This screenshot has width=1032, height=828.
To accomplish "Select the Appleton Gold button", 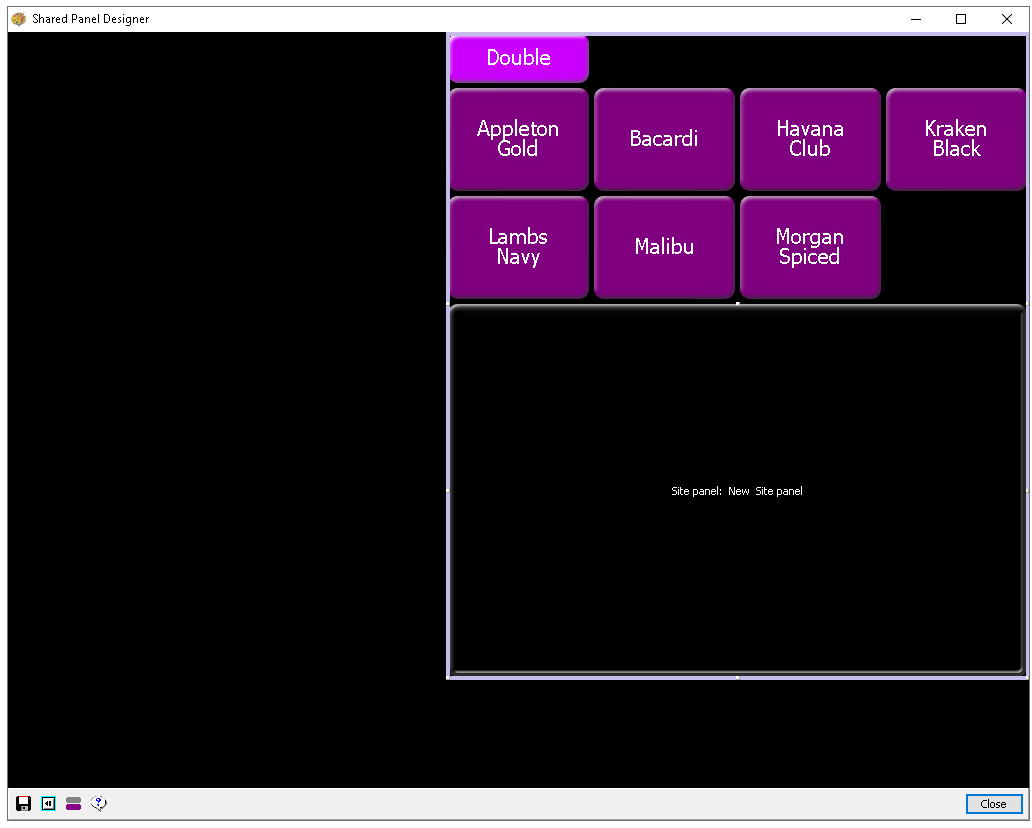I will click(518, 139).
